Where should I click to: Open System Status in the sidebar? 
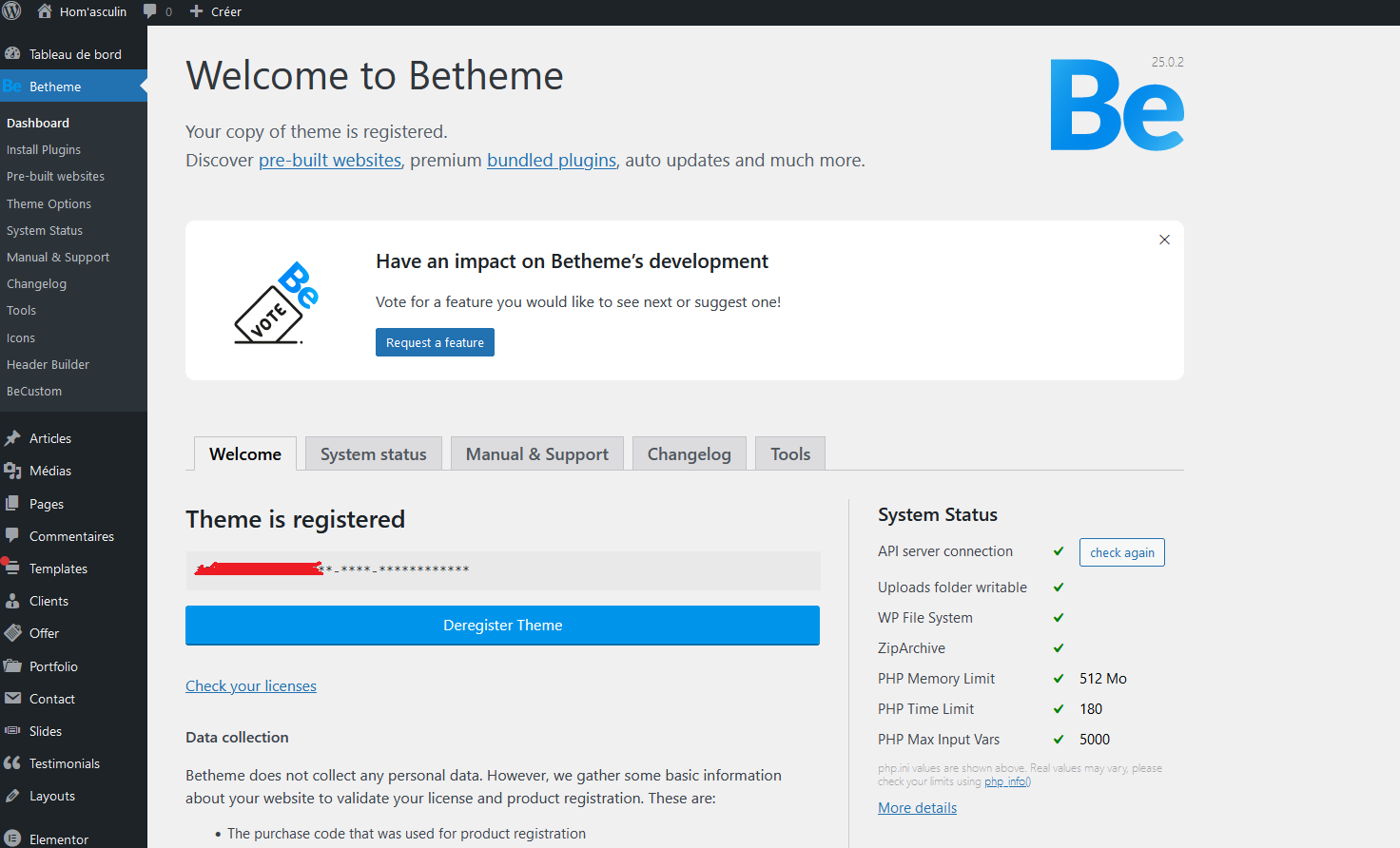coord(45,230)
